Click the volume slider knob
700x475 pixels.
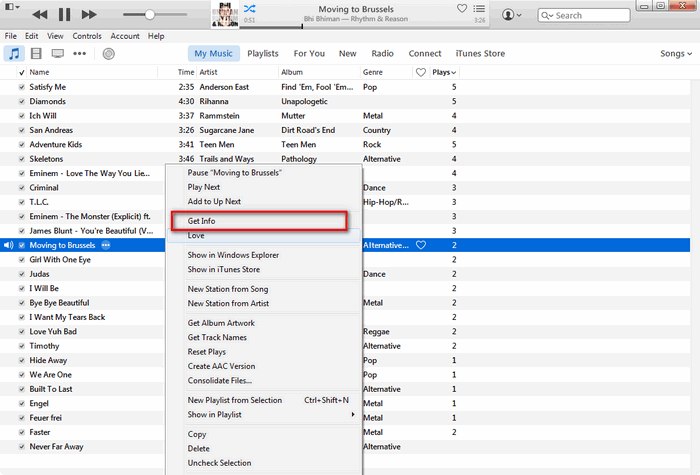150,15
